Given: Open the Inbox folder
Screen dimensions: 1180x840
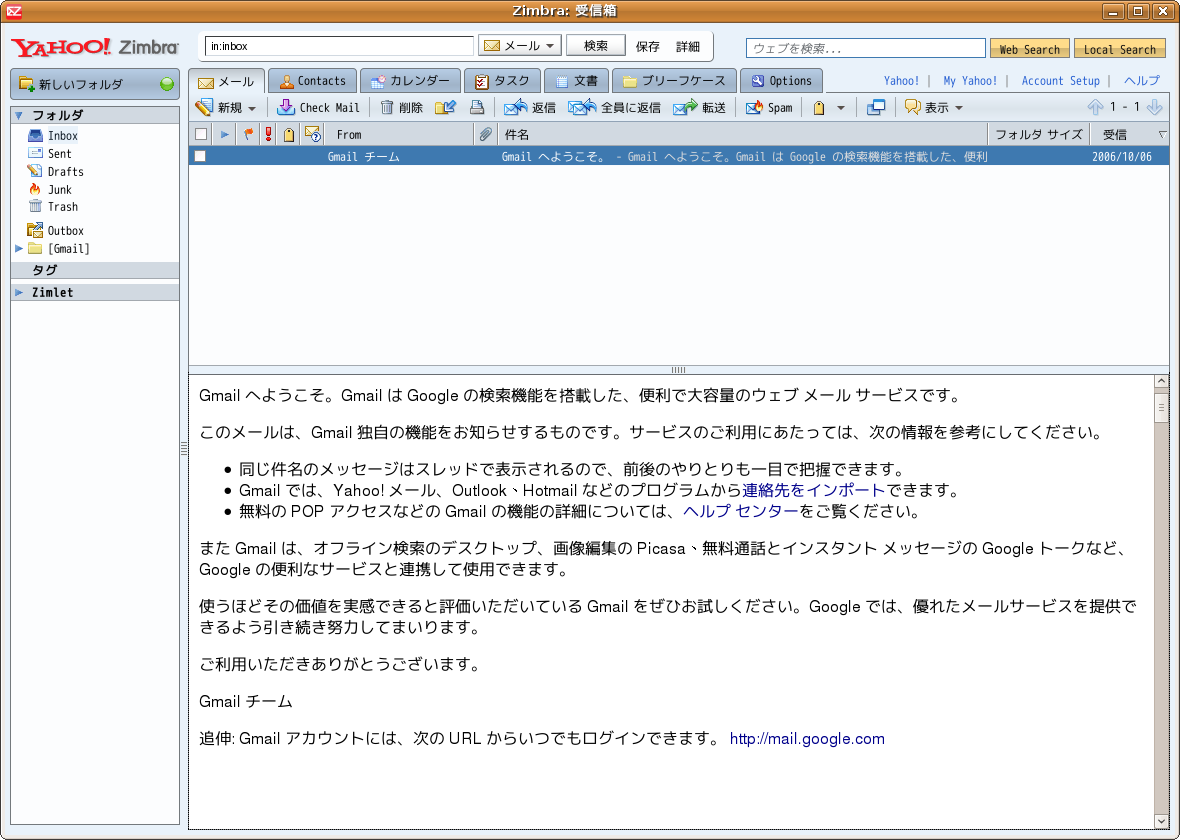Looking at the screenshot, I should point(62,135).
